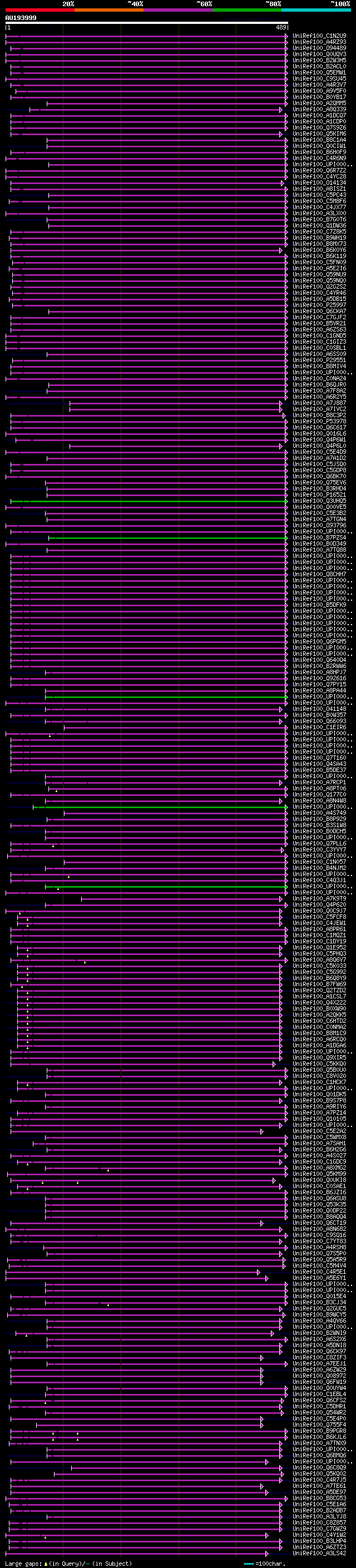Select hit label UniRef100_Q4P620
The height and width of the screenshot is (1568, 356).
tap(319, 904)
